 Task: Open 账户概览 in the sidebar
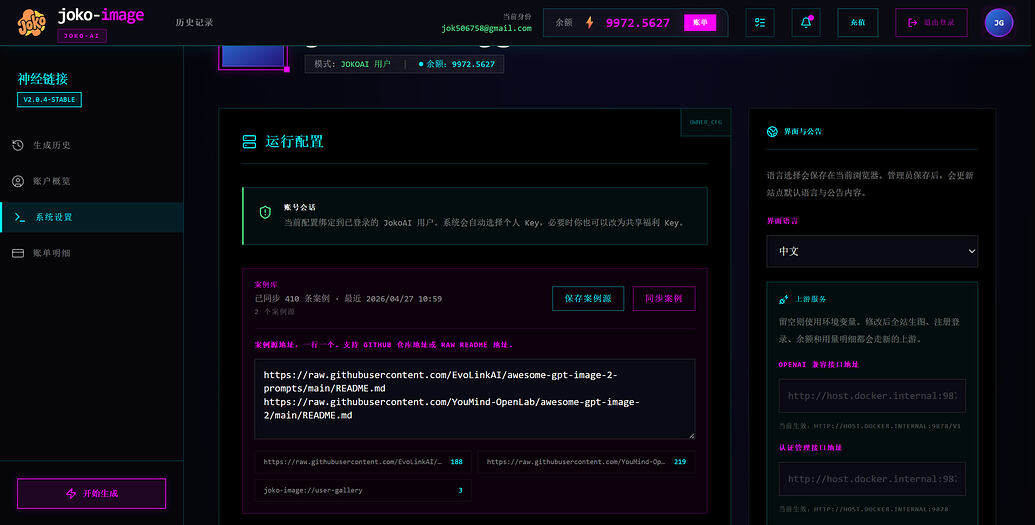92,181
